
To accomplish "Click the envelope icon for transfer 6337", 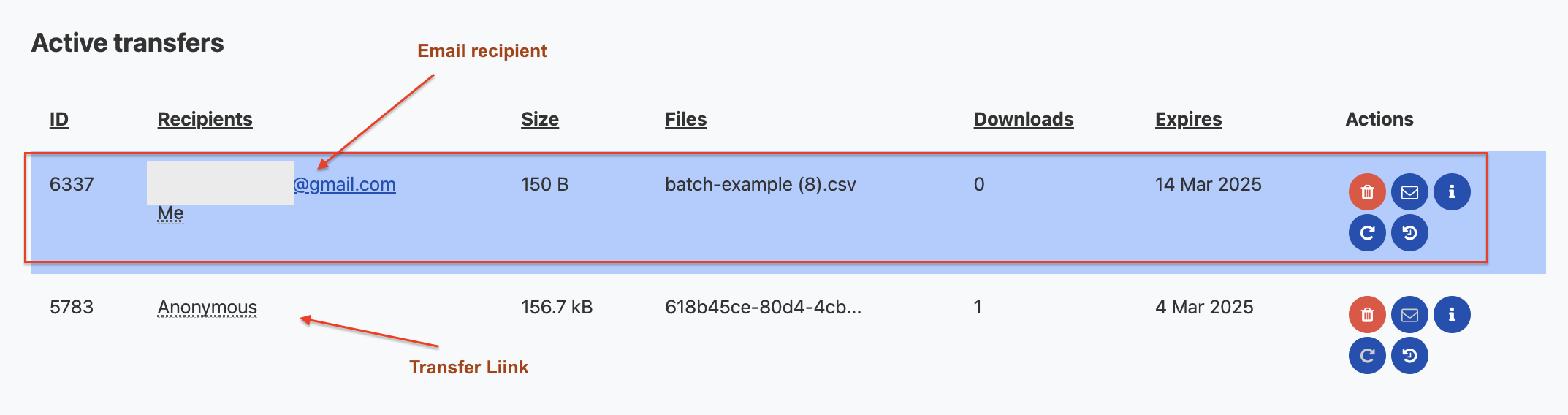I will (1409, 192).
